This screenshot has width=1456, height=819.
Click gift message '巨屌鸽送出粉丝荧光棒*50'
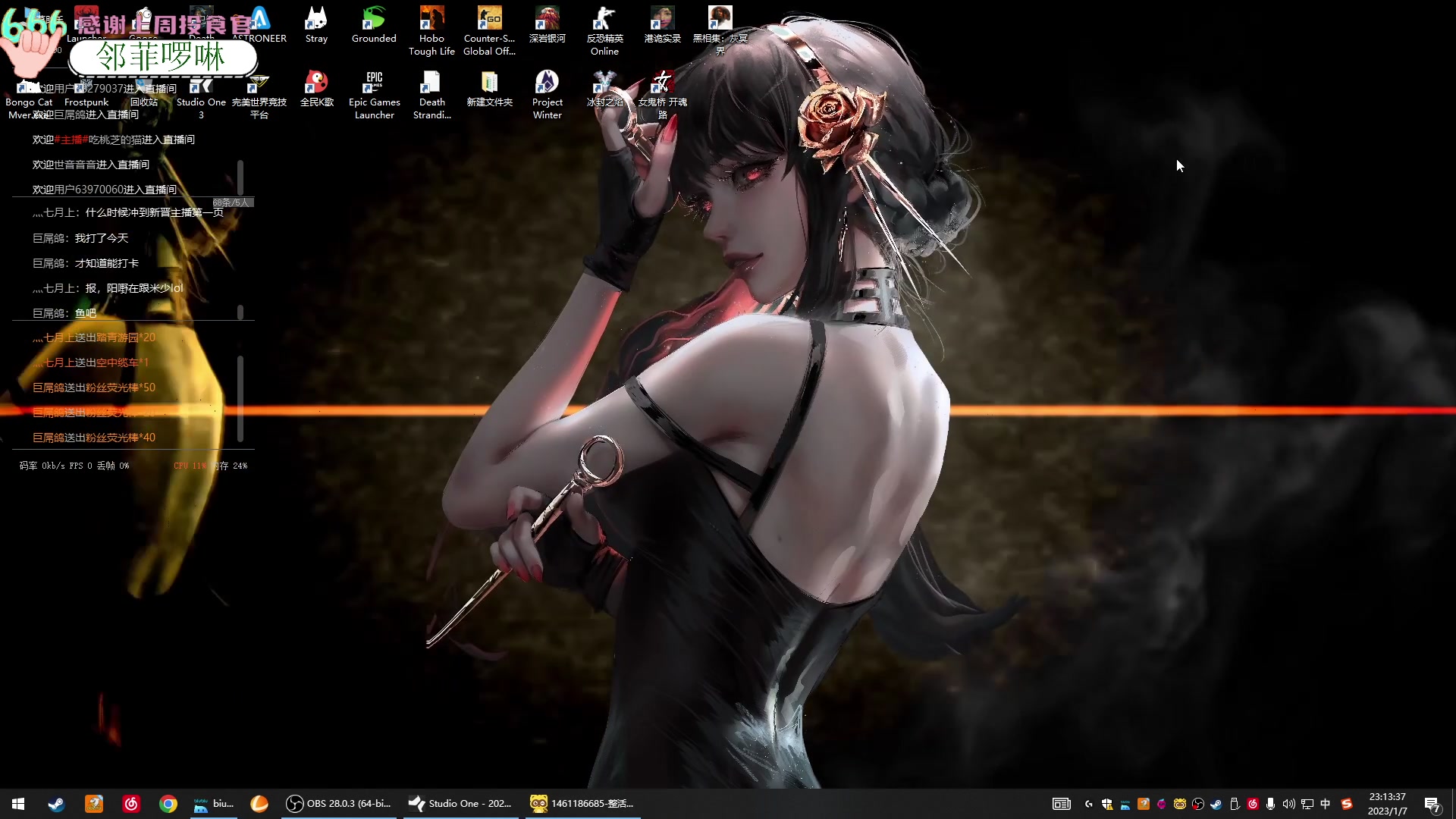click(94, 388)
